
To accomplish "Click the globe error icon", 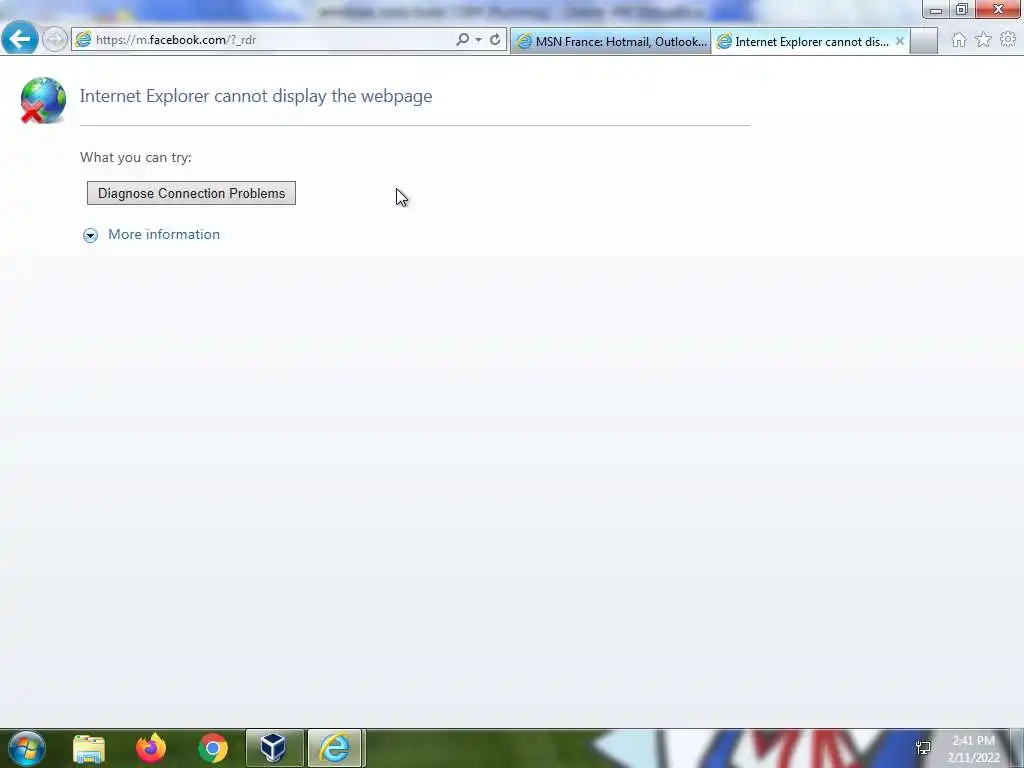I will click(42, 100).
